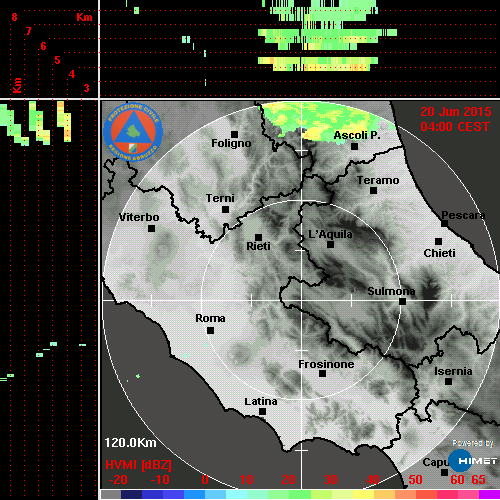Click the Foligno city marker square
500x500 pixels.
click(234, 134)
